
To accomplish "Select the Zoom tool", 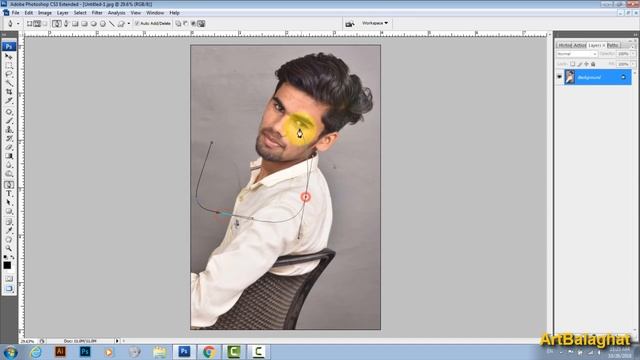I will tap(8, 247).
